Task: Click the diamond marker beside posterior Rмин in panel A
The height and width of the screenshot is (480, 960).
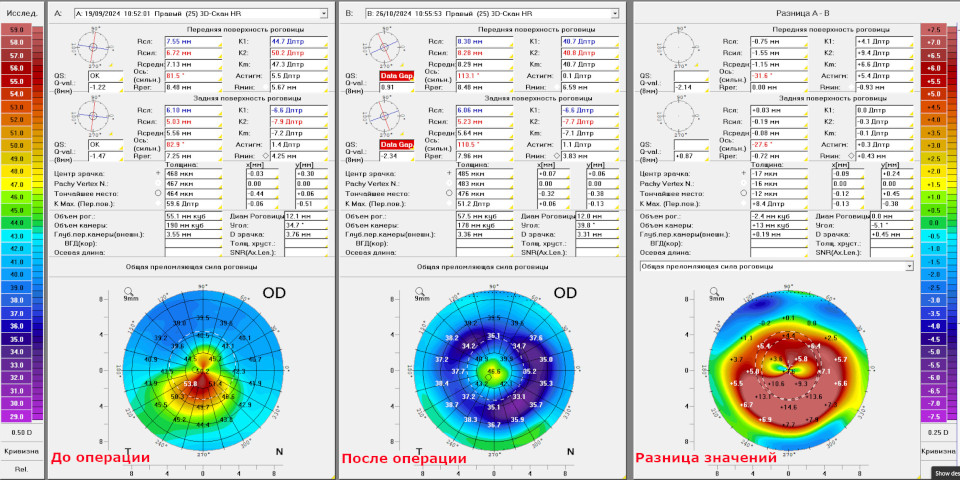Action: pyautogui.click(x=266, y=156)
